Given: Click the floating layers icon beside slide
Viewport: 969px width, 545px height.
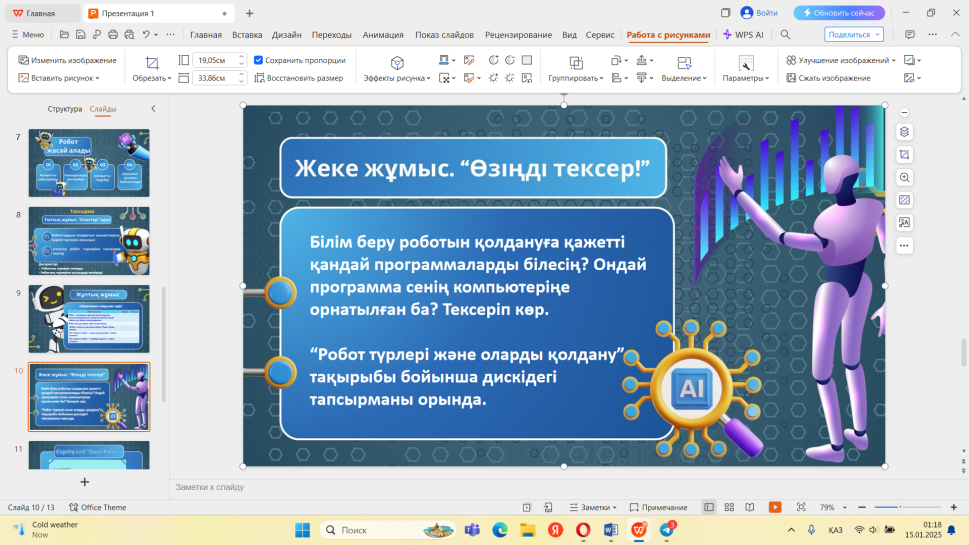Looking at the screenshot, I should [904, 132].
